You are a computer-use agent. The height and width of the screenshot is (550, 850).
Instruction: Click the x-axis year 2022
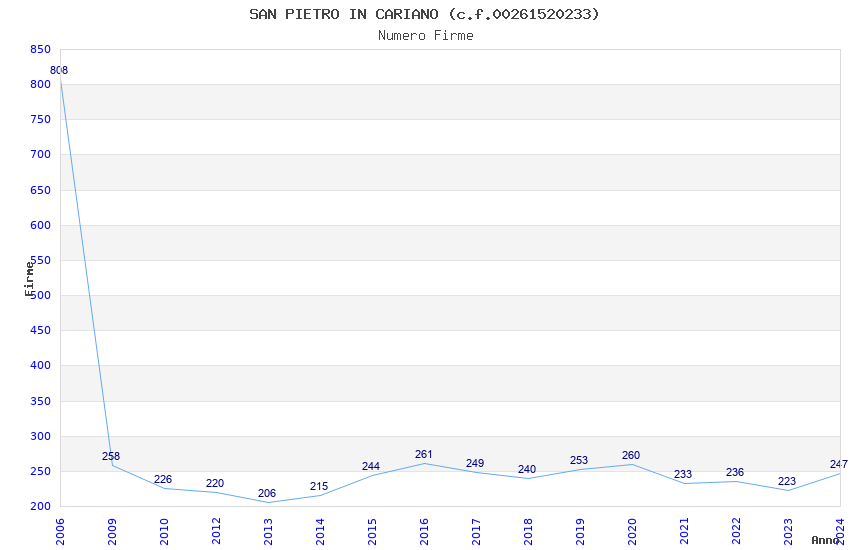click(x=736, y=532)
